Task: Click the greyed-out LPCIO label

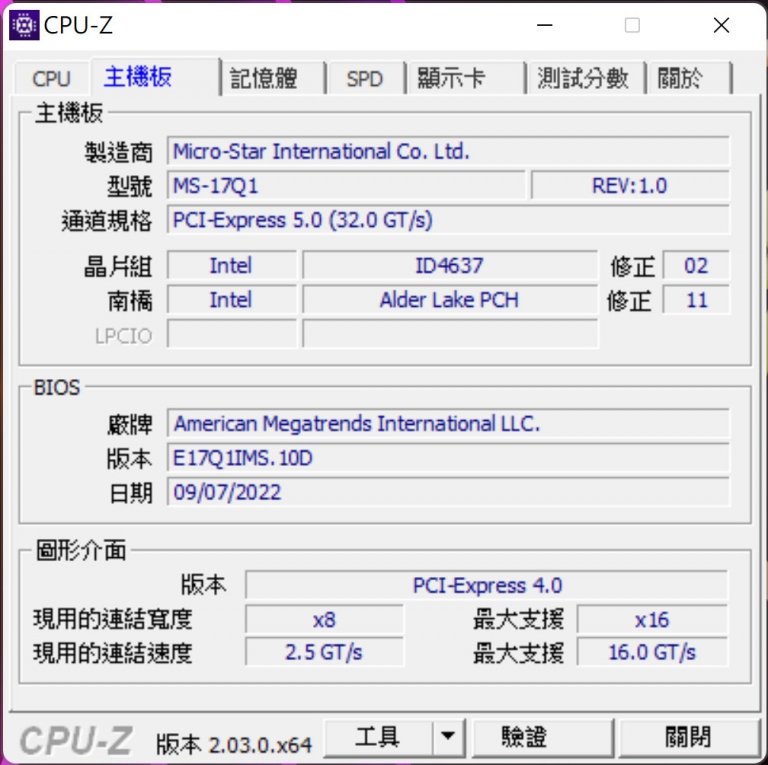Action: coord(123,336)
